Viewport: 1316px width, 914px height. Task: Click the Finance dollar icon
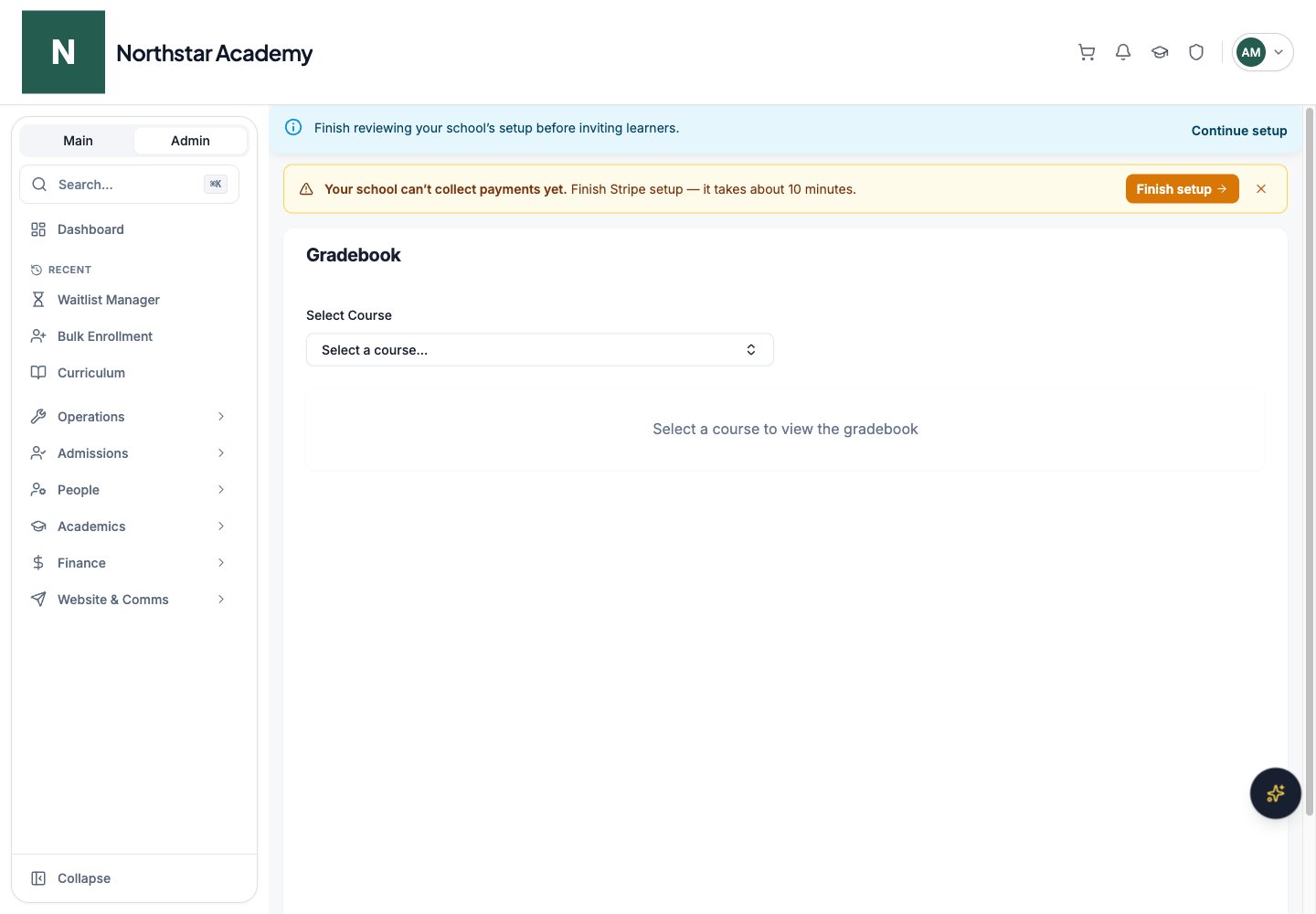click(x=38, y=563)
